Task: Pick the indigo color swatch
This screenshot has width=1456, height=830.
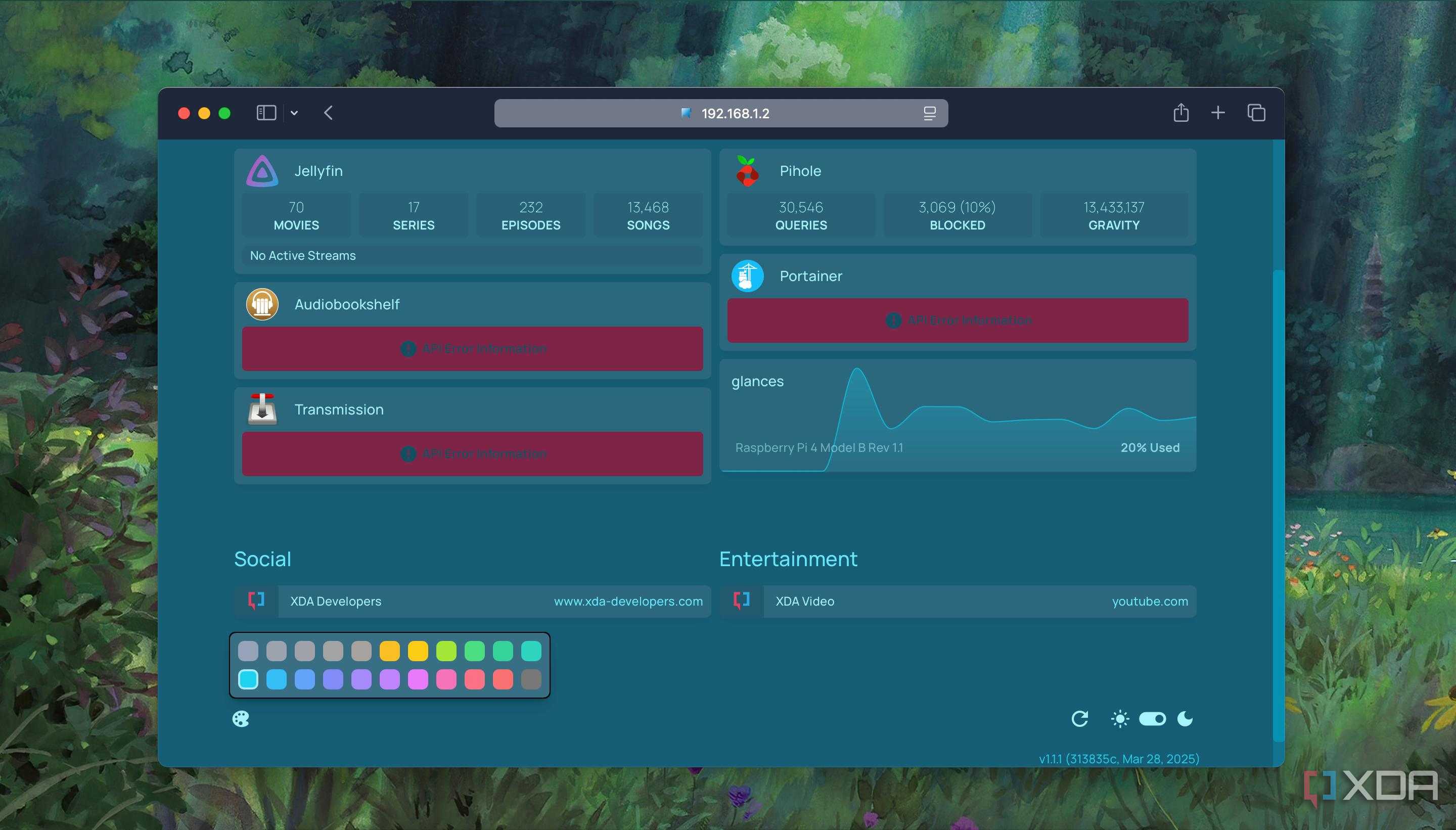Action: (333, 679)
